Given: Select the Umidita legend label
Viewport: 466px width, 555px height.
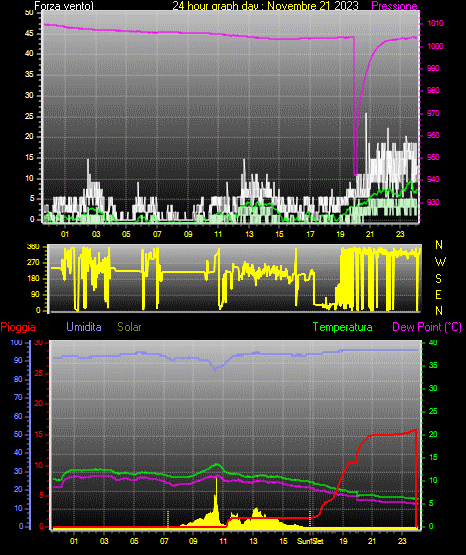Looking at the screenshot, I should point(84,327).
